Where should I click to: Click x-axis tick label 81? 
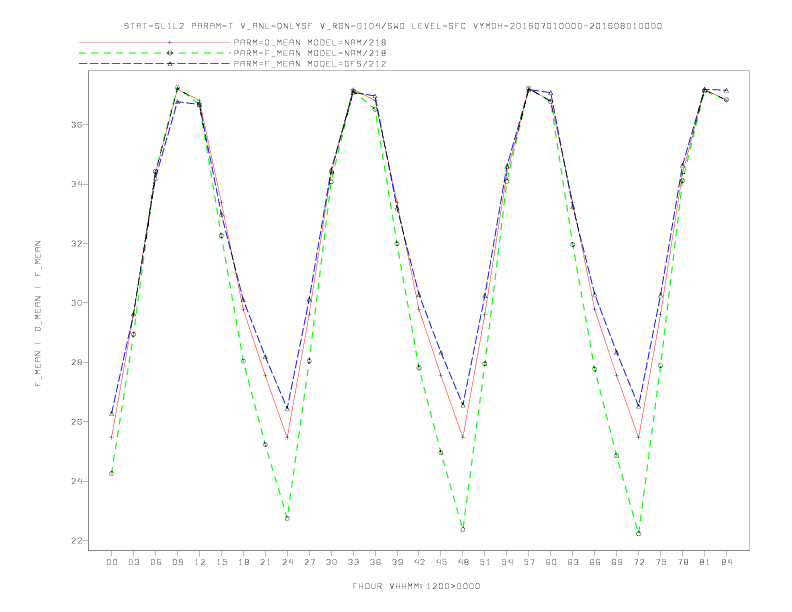coord(705,562)
